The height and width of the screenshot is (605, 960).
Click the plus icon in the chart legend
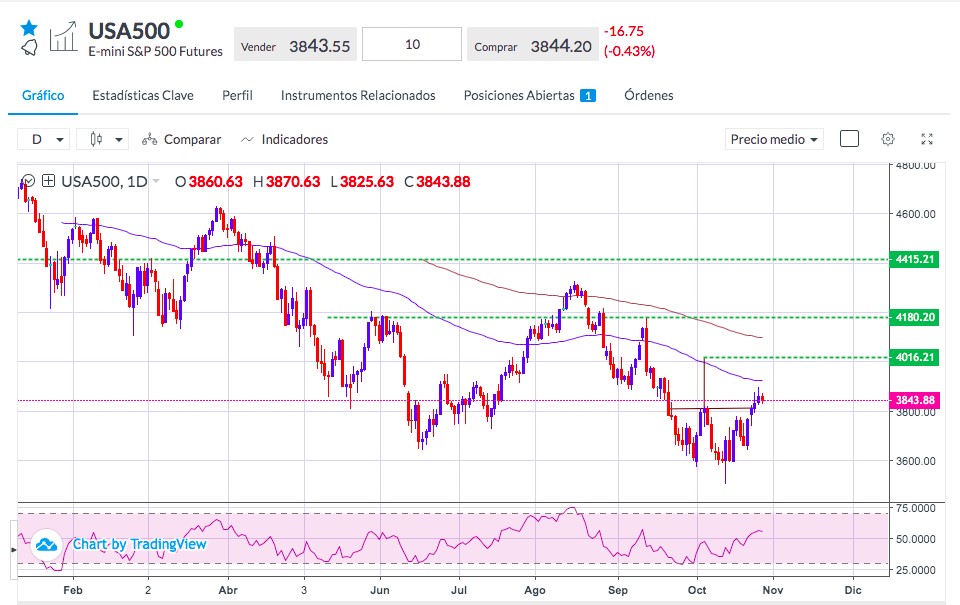pos(48,181)
